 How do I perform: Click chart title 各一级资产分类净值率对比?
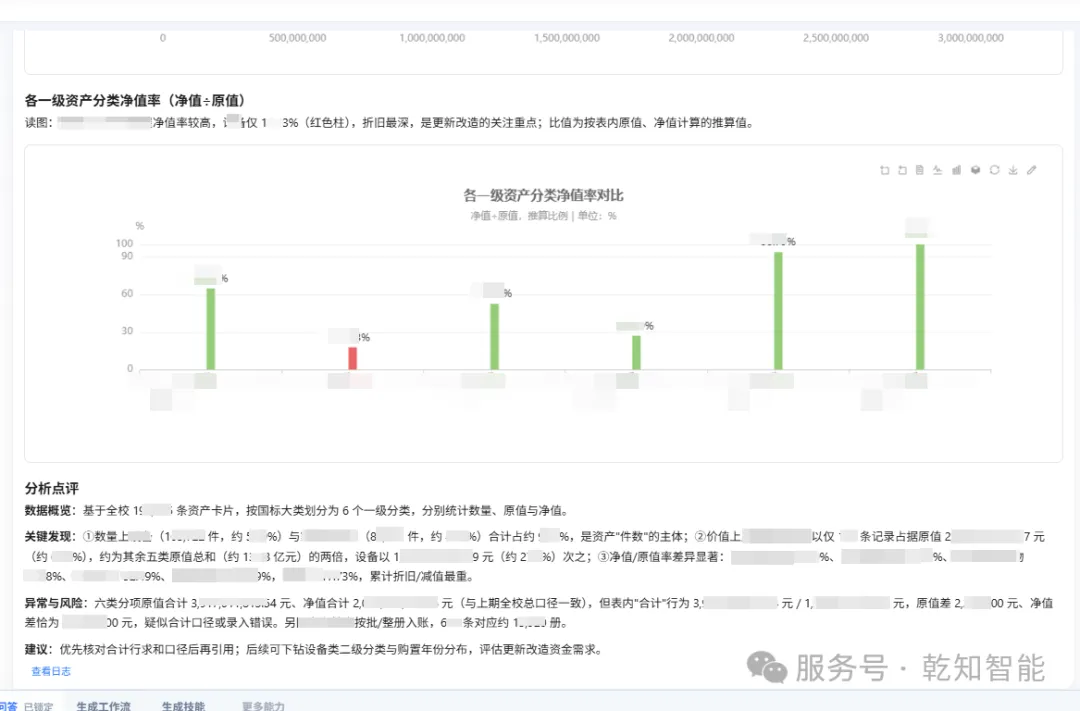(x=543, y=196)
